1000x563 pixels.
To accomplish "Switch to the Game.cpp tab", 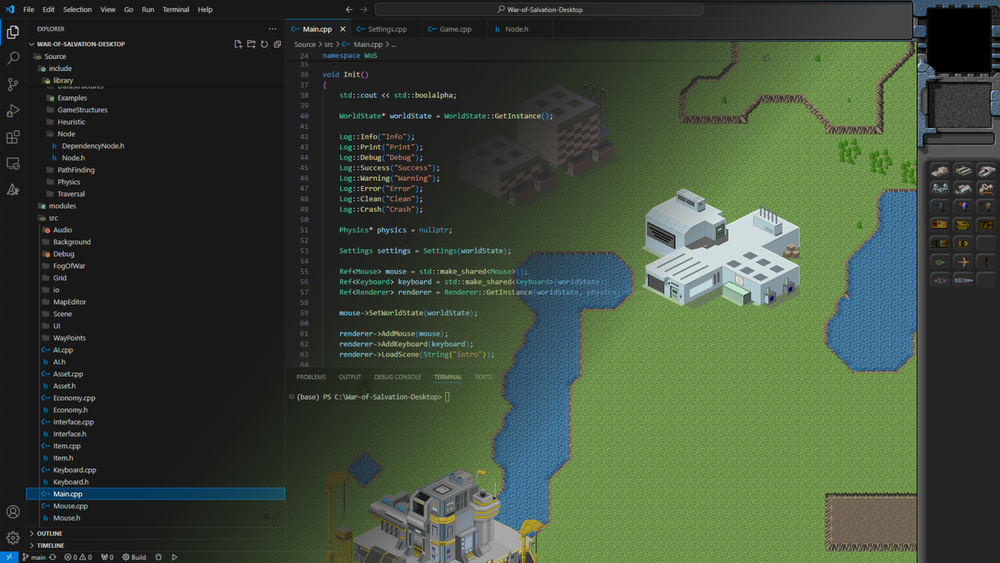I will click(x=455, y=29).
